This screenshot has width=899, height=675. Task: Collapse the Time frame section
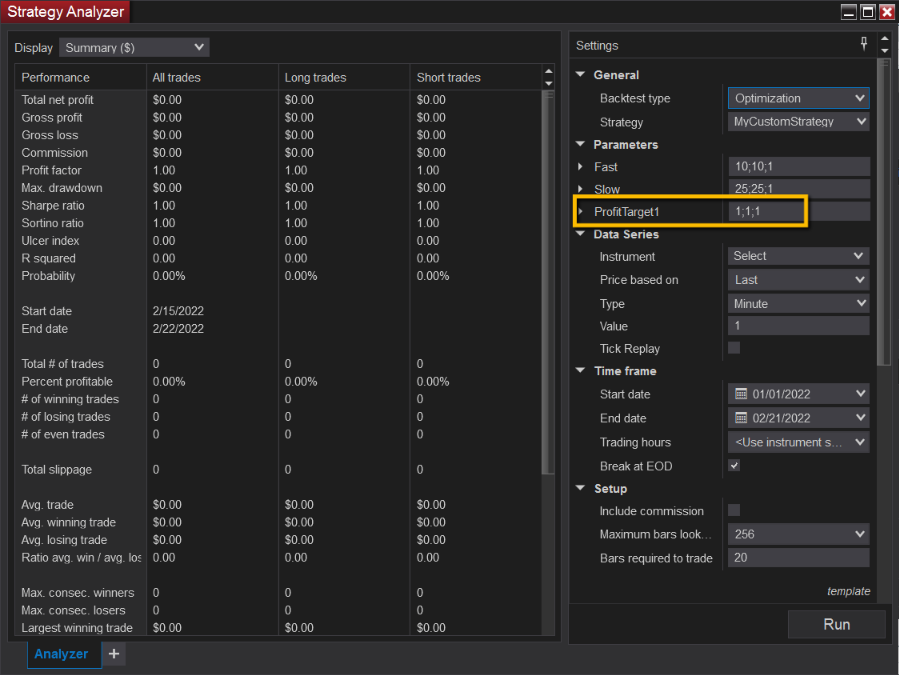click(581, 370)
